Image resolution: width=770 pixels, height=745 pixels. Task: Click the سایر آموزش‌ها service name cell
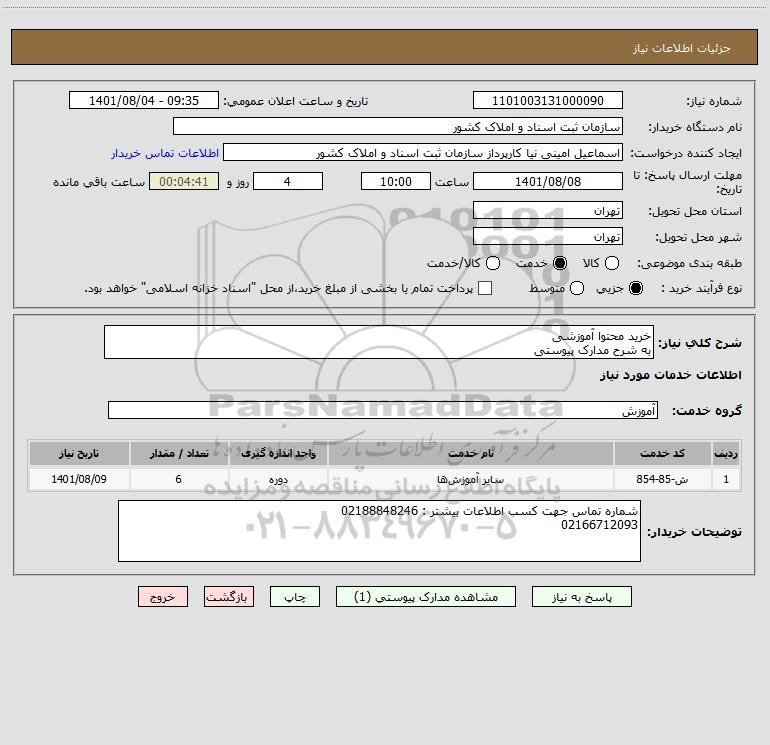(470, 479)
